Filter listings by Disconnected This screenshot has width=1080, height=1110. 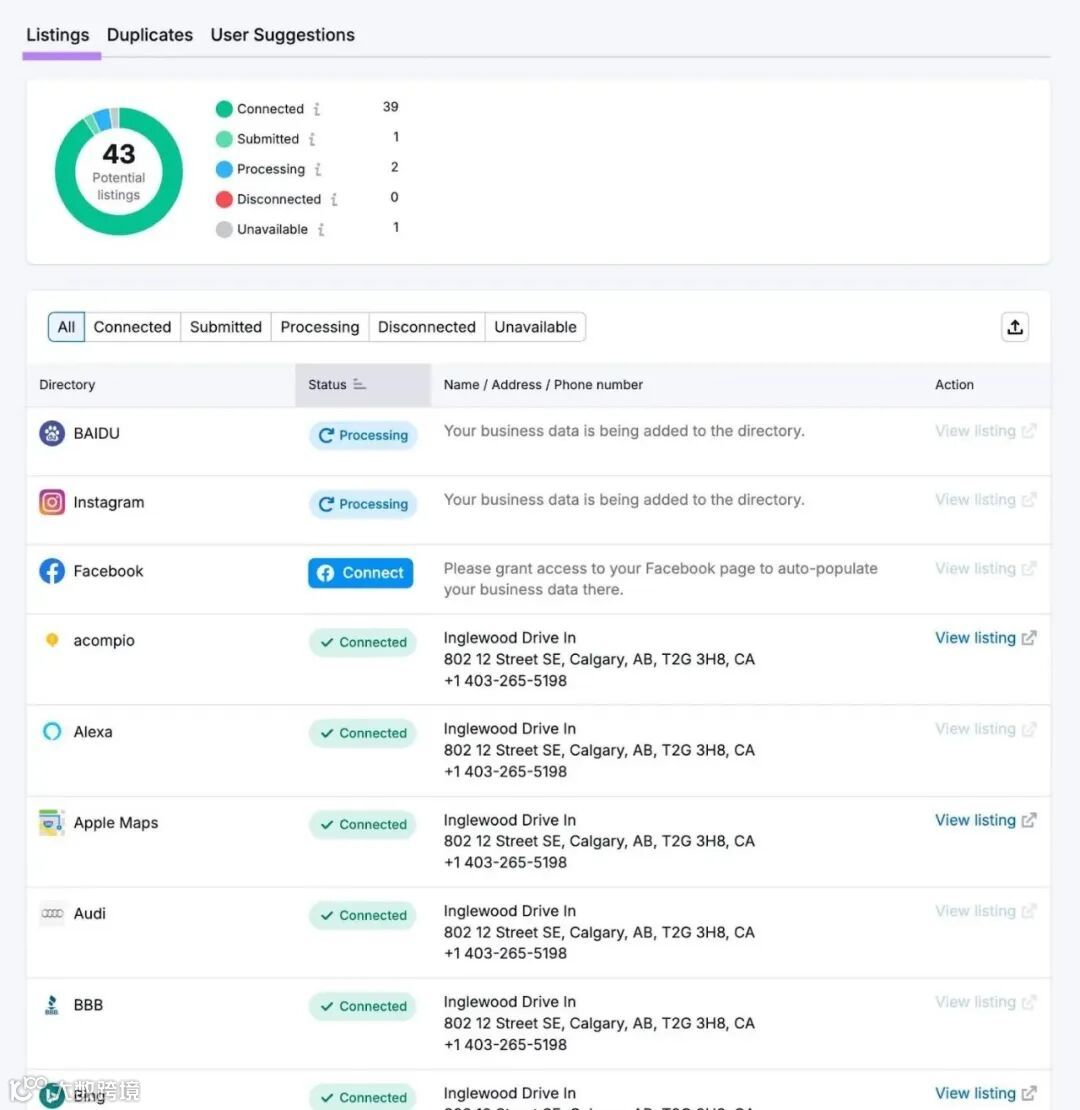click(427, 327)
